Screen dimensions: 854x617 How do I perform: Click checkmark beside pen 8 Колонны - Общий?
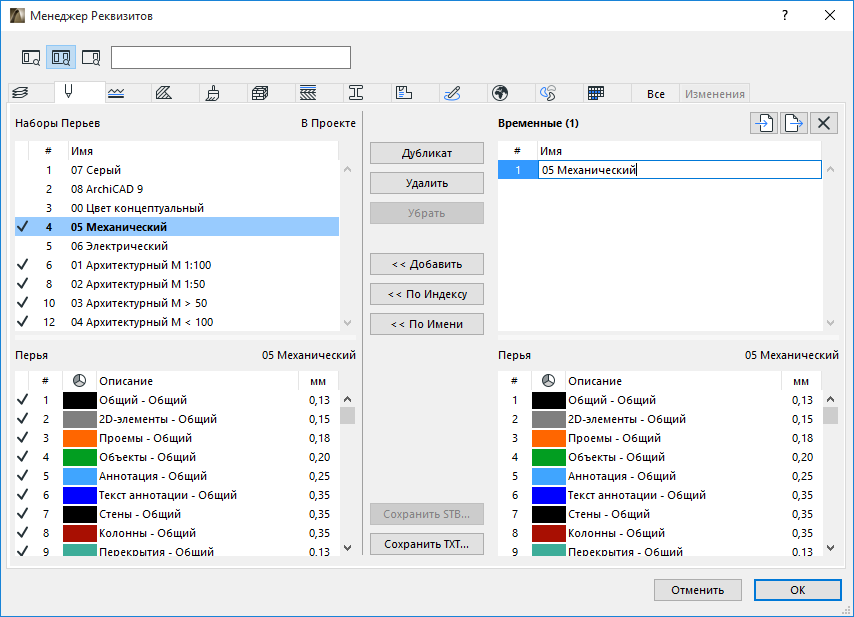22,533
